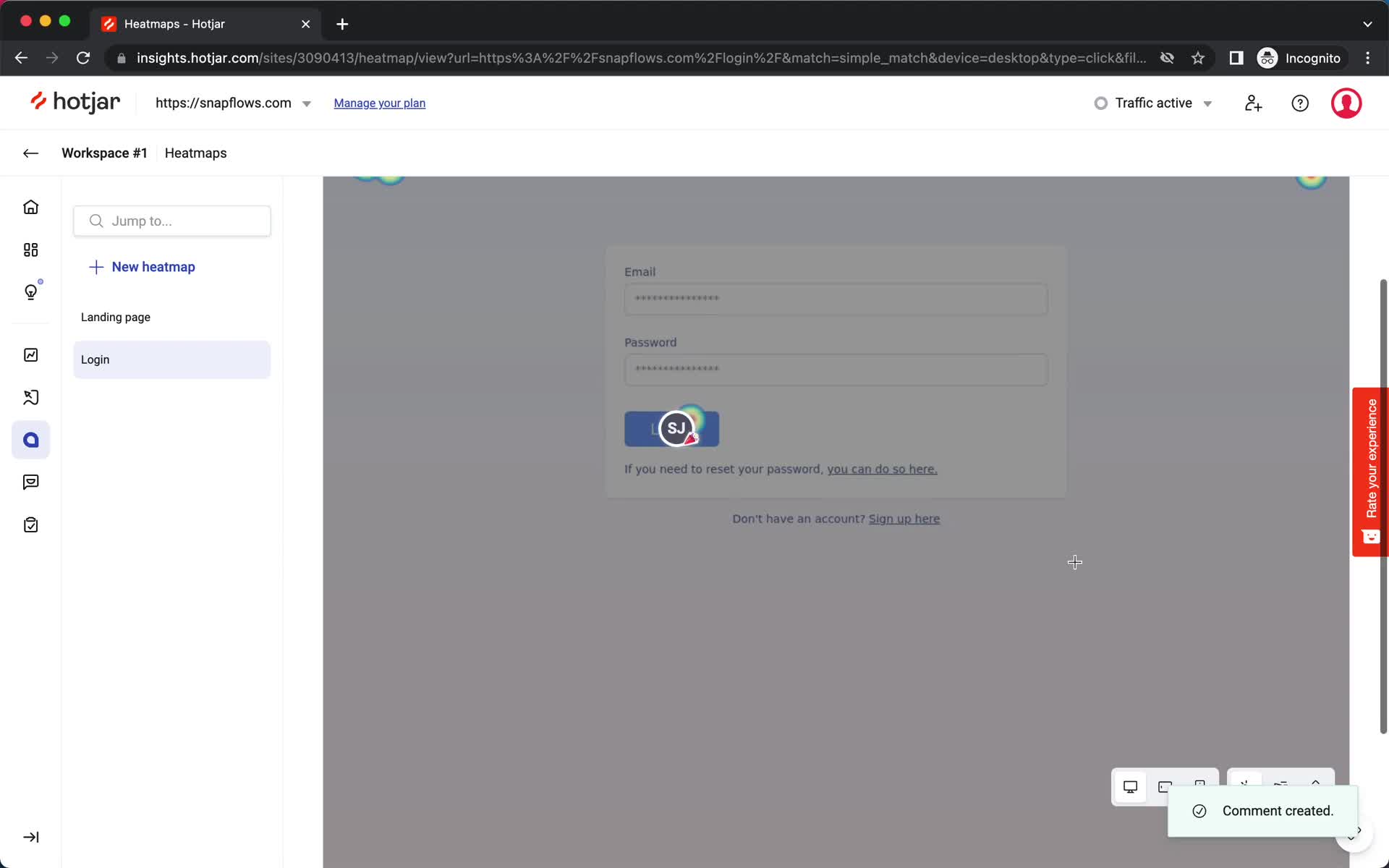Select the Heatmaps panel icon
The image size is (1389, 868).
31,355
